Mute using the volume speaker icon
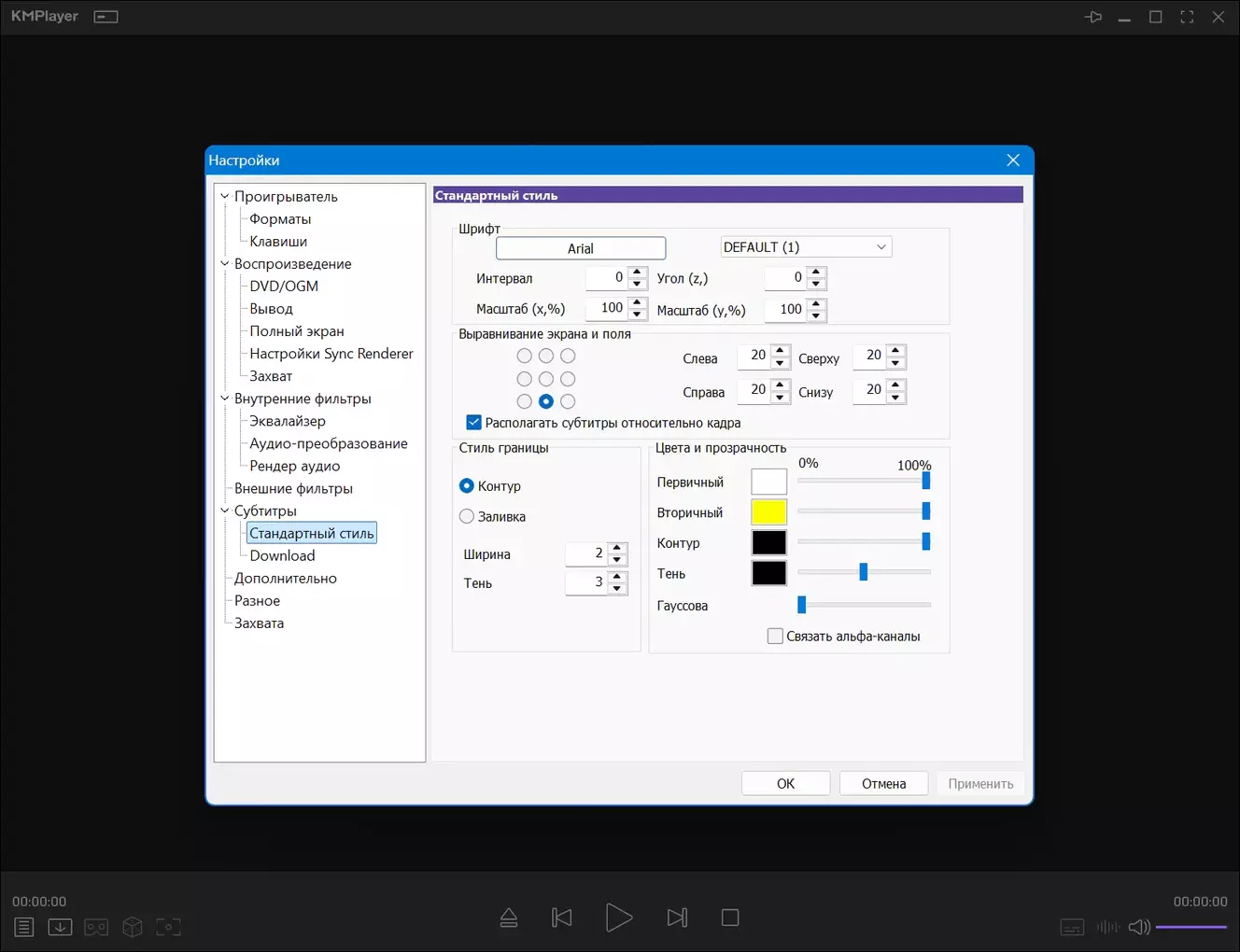Viewport: 1240px width, 952px height. [x=1138, y=927]
